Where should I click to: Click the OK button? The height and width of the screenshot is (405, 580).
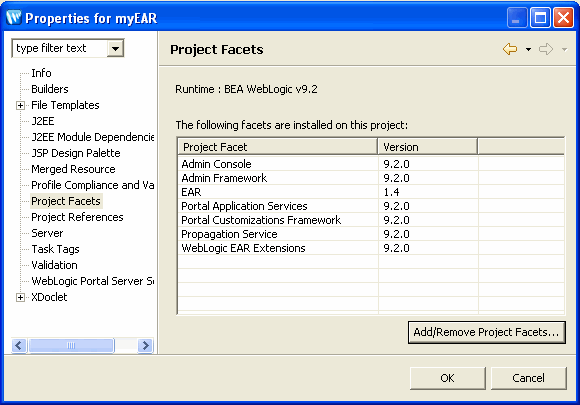(448, 378)
